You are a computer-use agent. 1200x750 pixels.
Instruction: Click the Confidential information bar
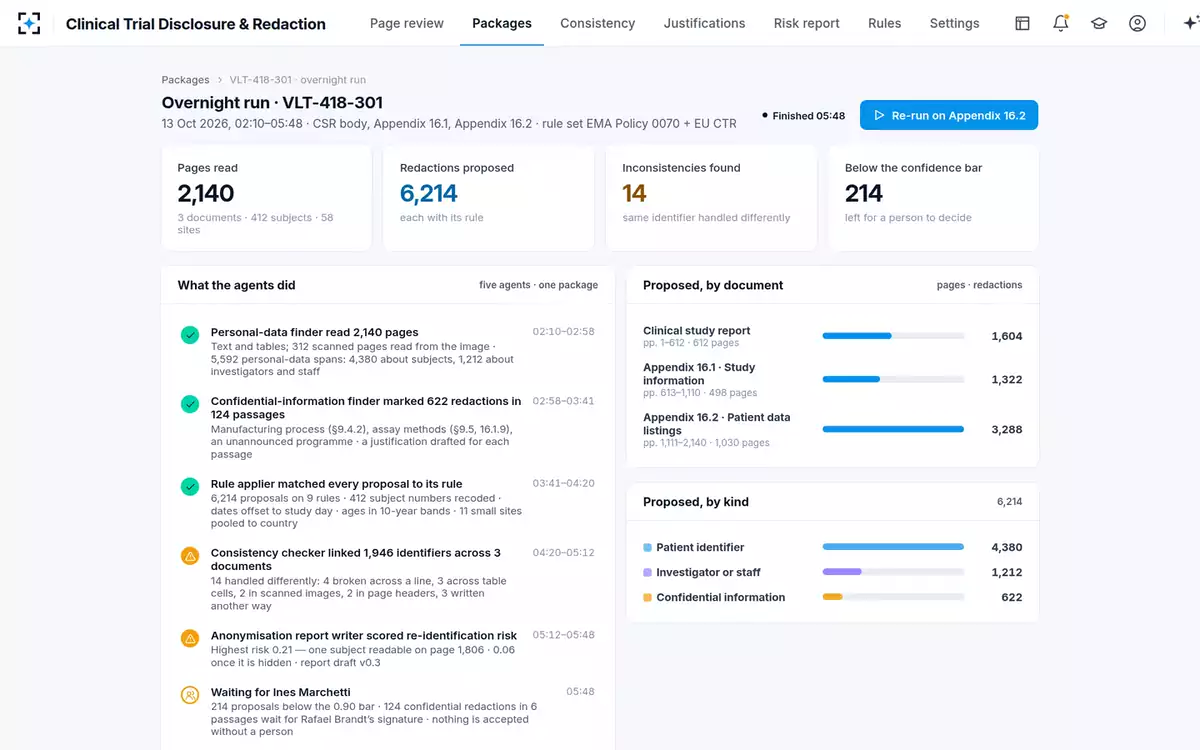(x=893, y=597)
